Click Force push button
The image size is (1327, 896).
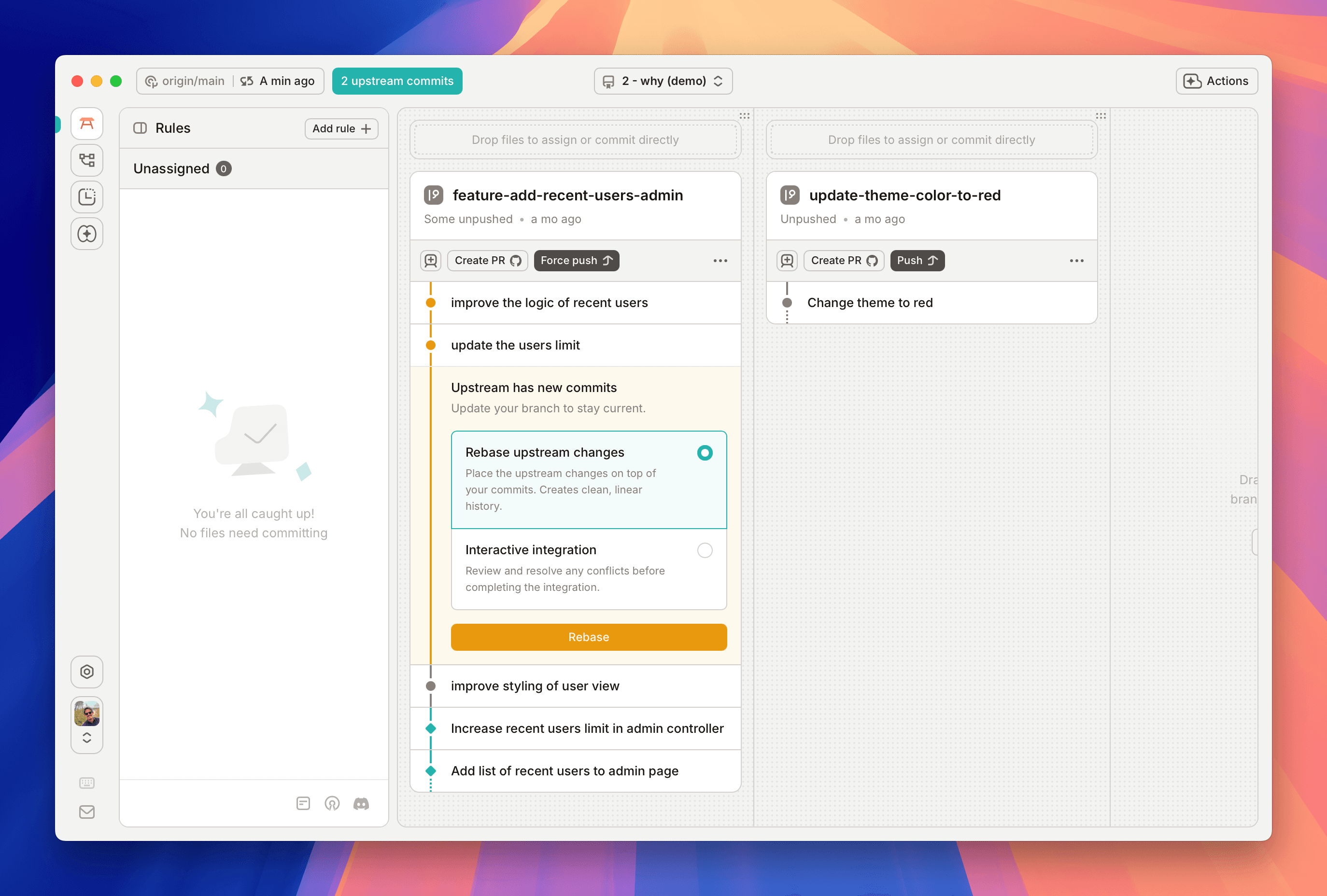[576, 261]
